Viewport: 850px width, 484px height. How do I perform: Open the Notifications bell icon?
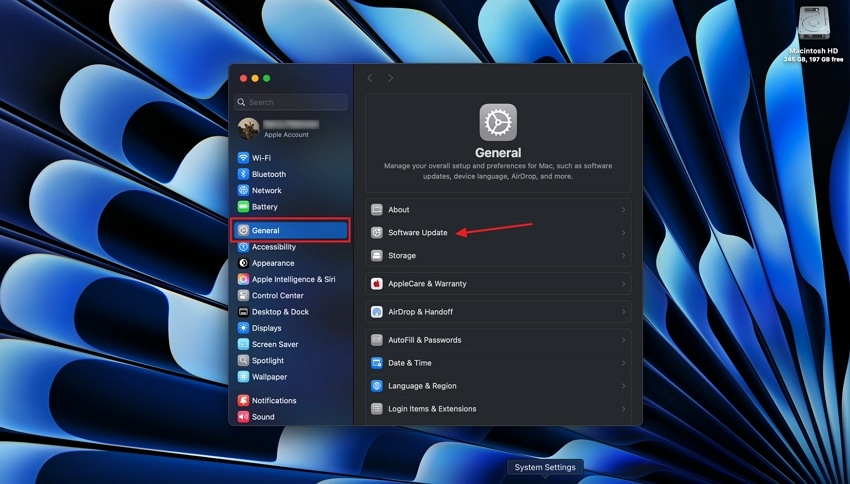[243, 401]
